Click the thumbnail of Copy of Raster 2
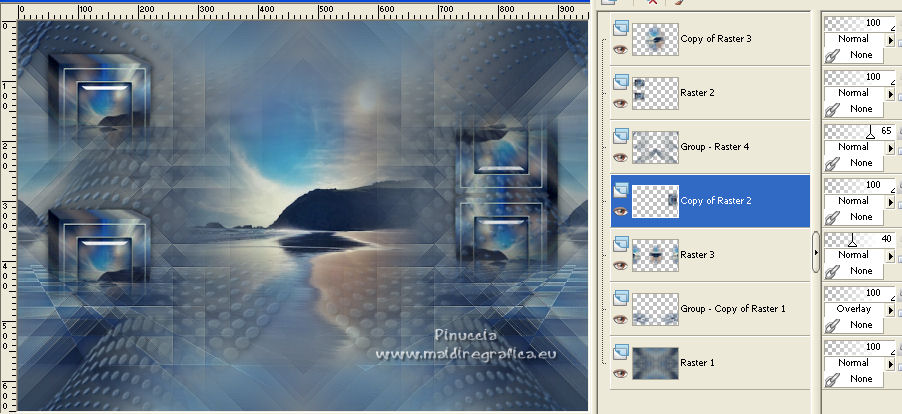The height and width of the screenshot is (414, 902). pos(655,201)
